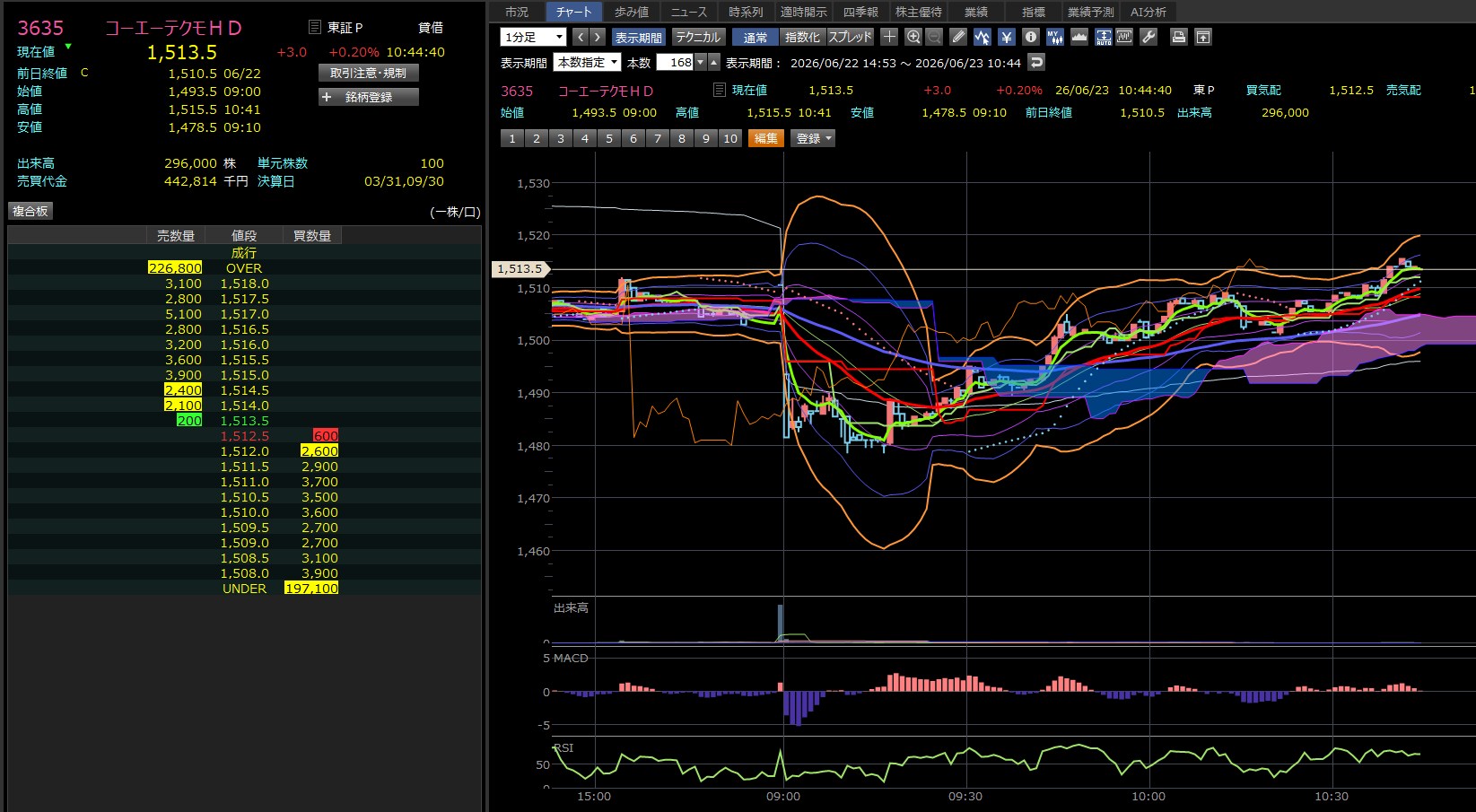Activate the line-chart pointer tool
1476x812 pixels.
(x=983, y=37)
